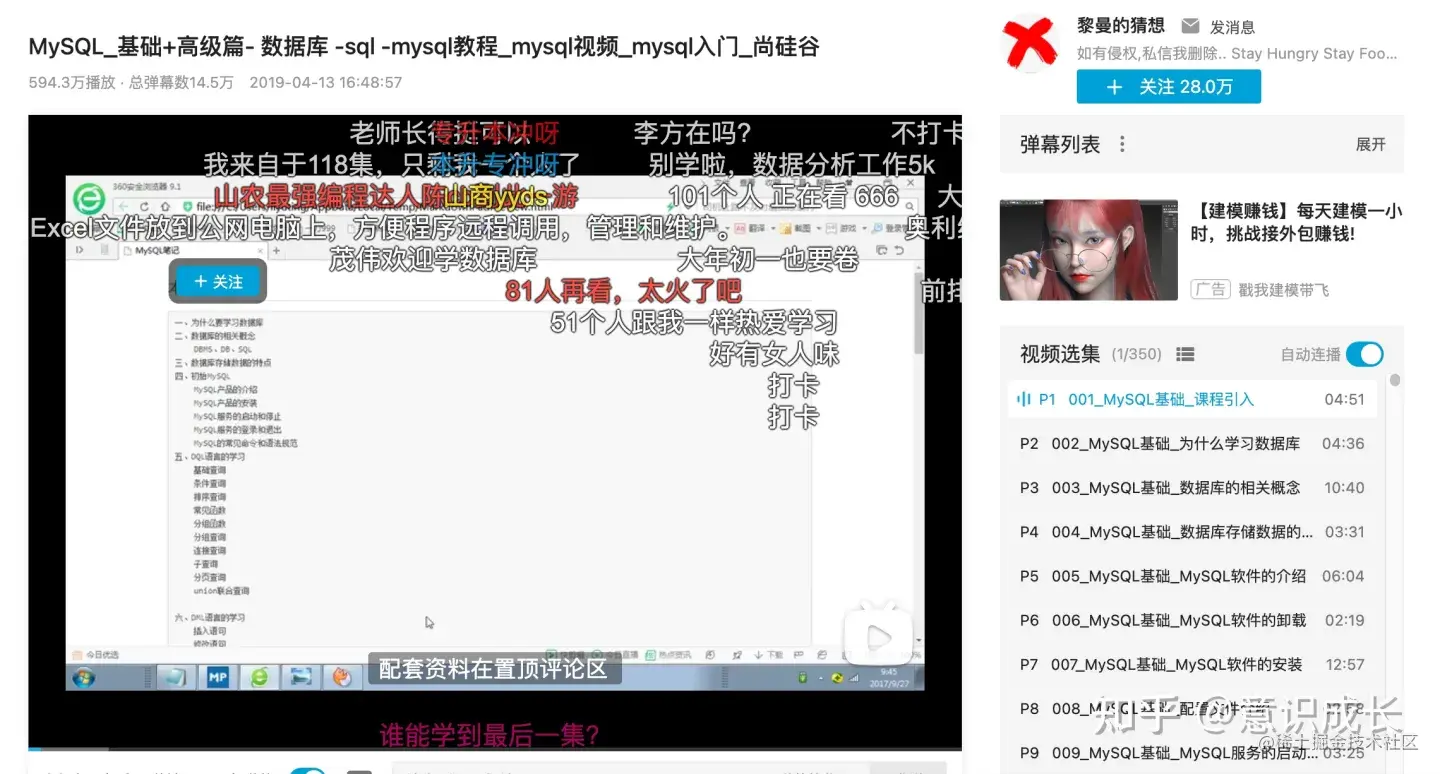Toggle 自动连播 autoplay switch
This screenshot has width=1440, height=774.
(1364, 354)
